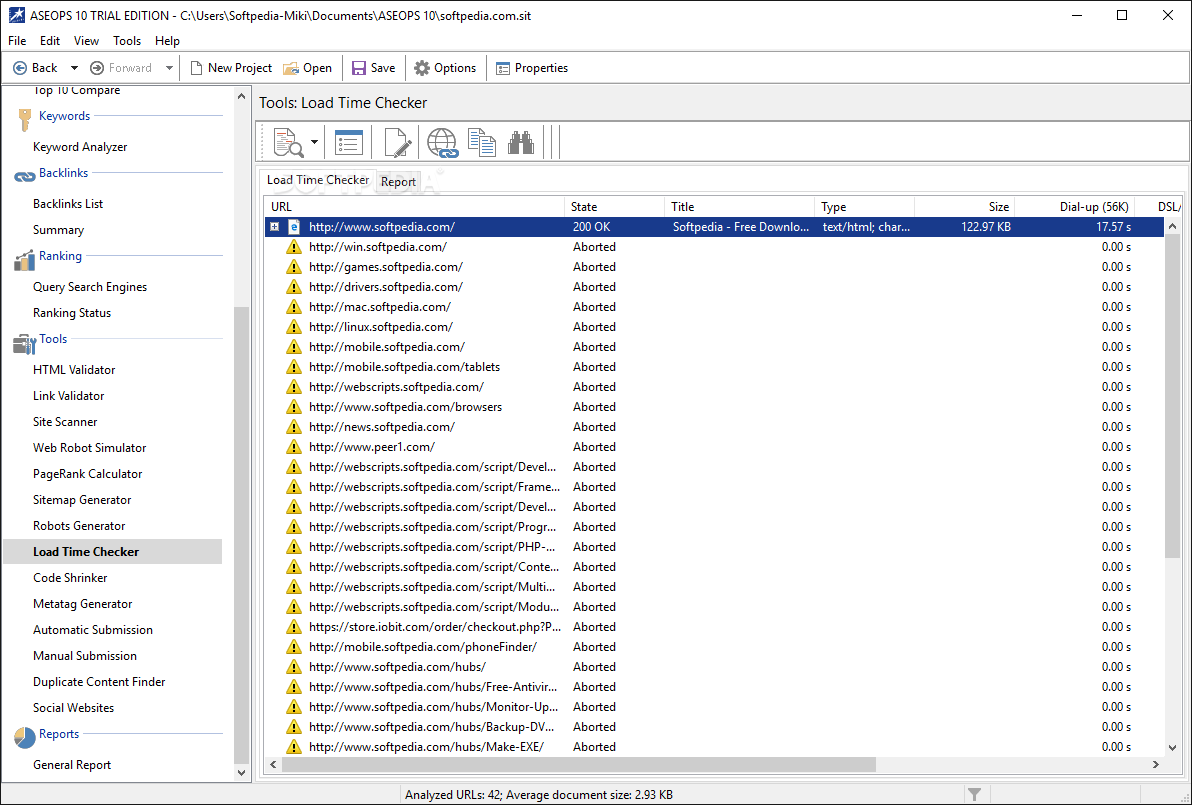Image resolution: width=1192 pixels, height=805 pixels.
Task: Open Duplicate Content Finder tool
Action: [x=99, y=682]
